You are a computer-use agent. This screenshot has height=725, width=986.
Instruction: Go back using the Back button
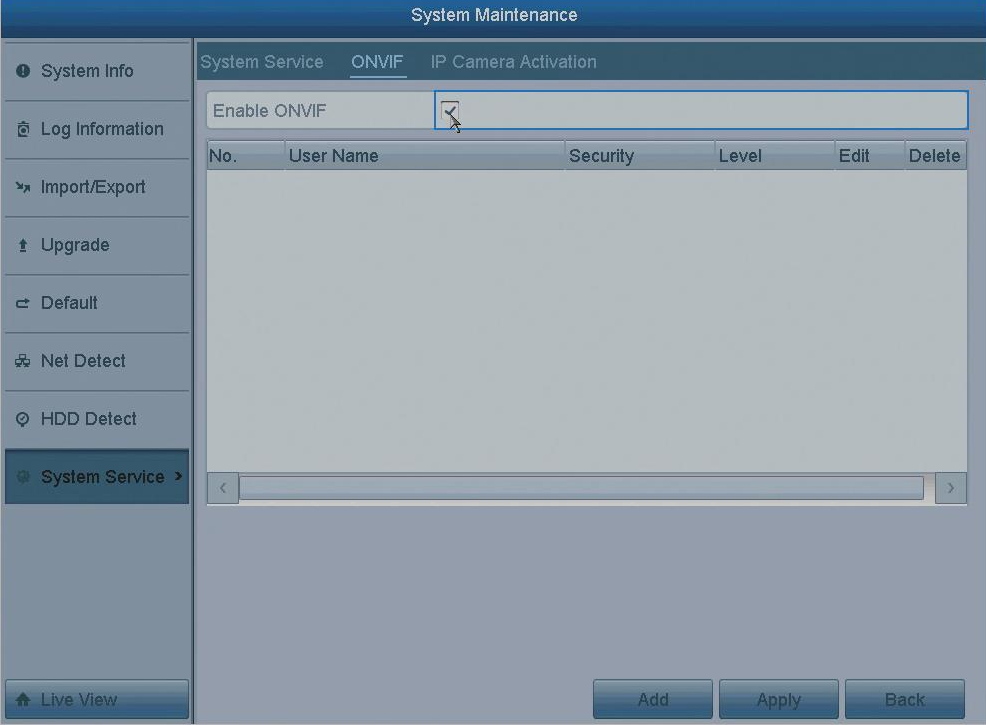tap(904, 700)
